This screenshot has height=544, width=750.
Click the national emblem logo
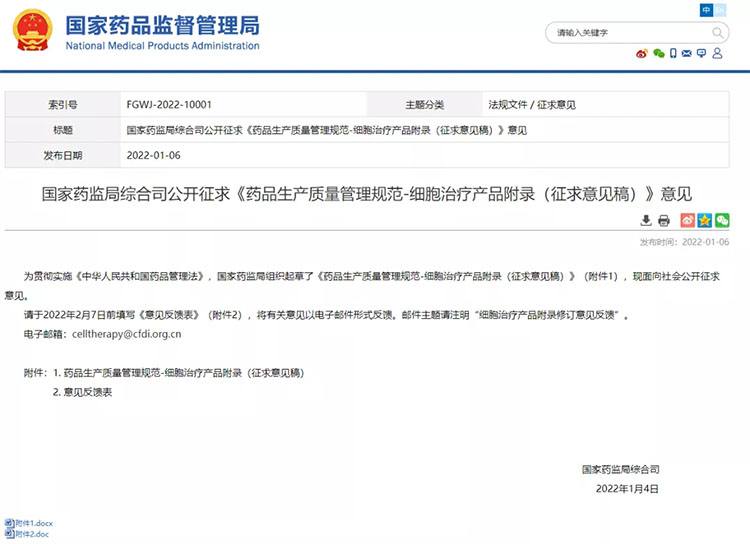[32, 30]
